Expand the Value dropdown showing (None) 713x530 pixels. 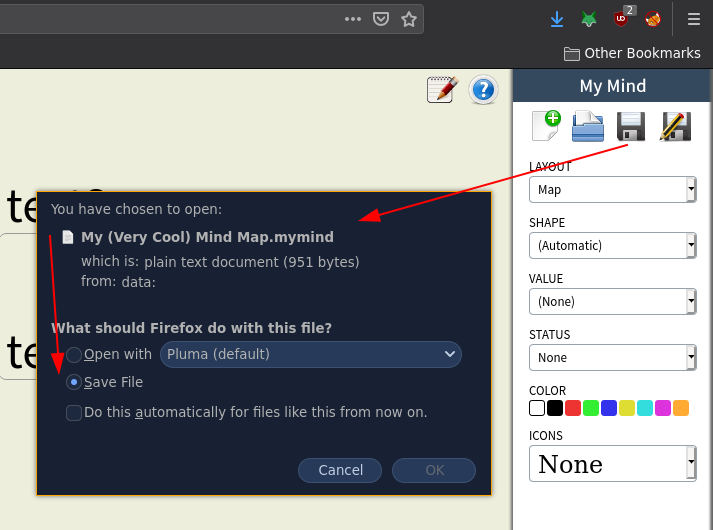point(613,301)
